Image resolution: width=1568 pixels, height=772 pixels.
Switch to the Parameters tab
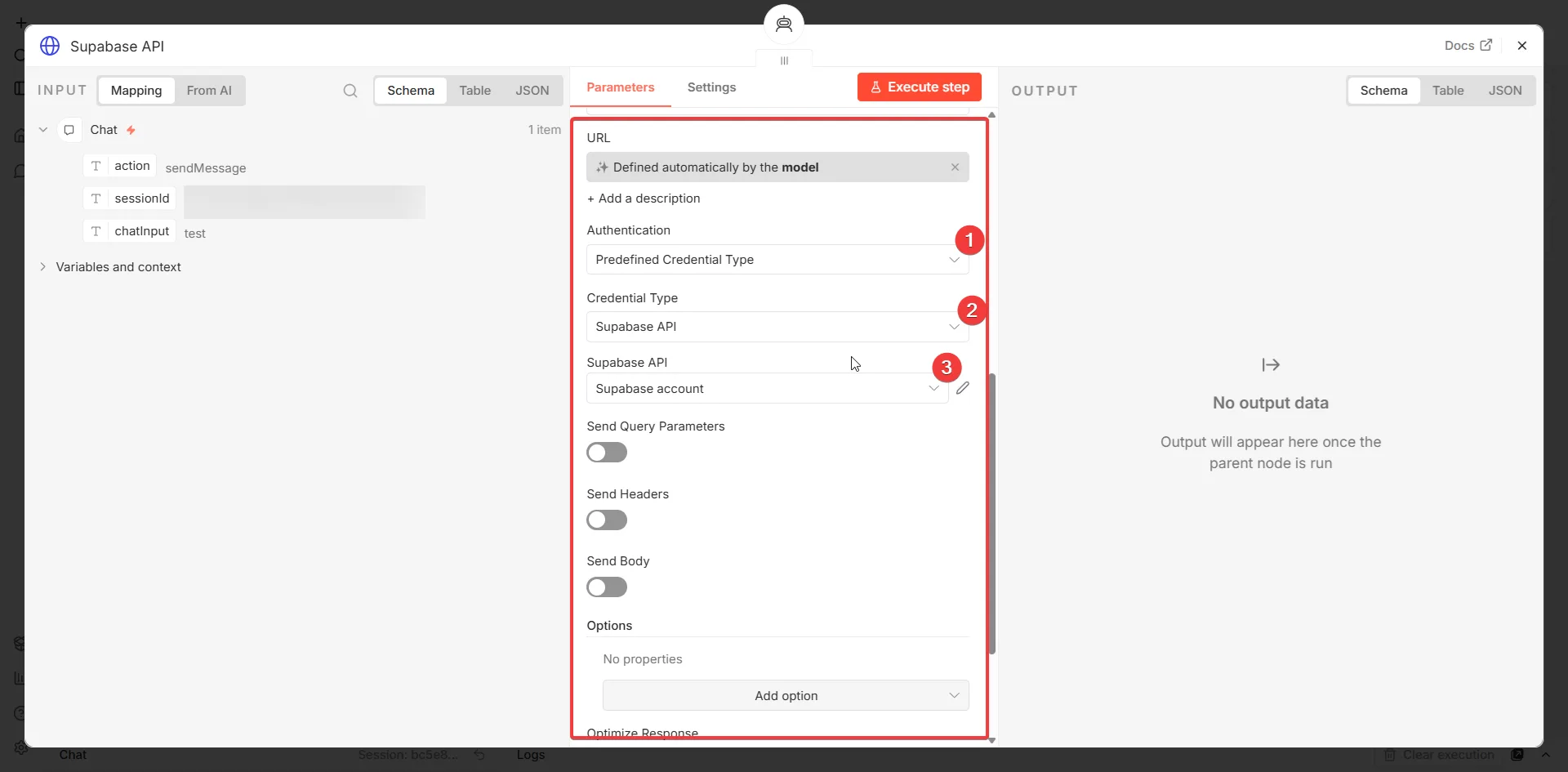[621, 87]
